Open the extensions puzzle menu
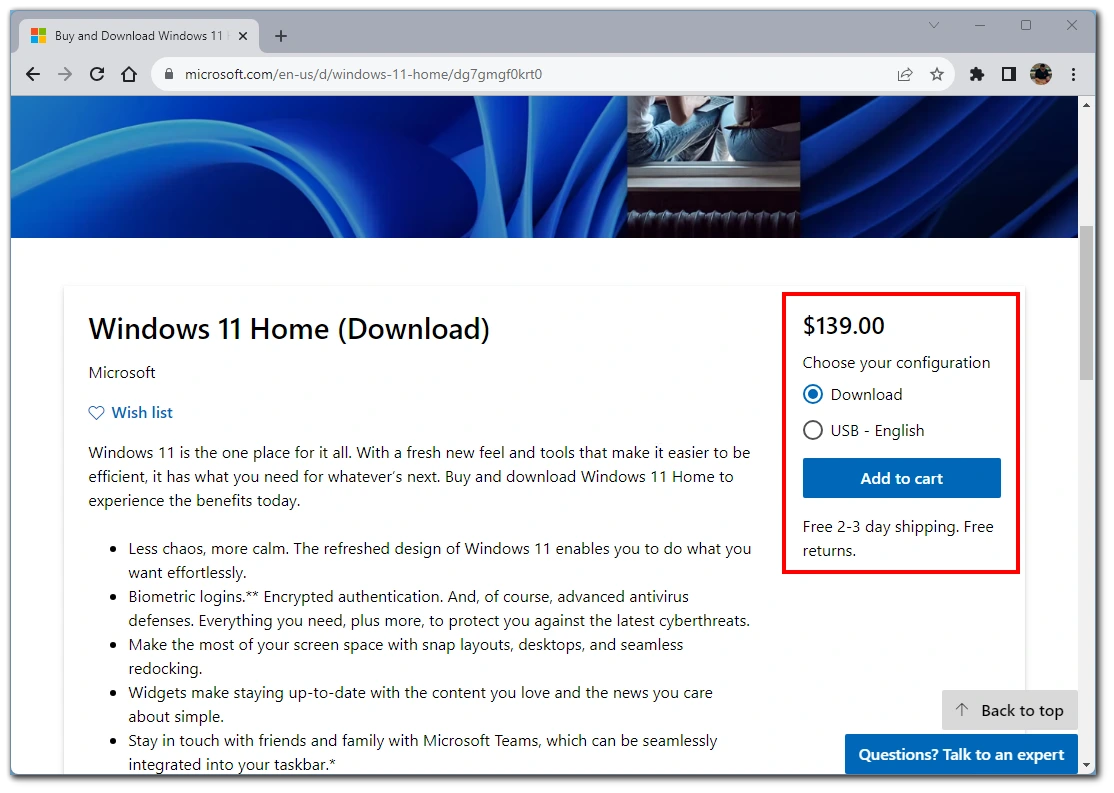This screenshot has width=1114, height=793. [977, 75]
